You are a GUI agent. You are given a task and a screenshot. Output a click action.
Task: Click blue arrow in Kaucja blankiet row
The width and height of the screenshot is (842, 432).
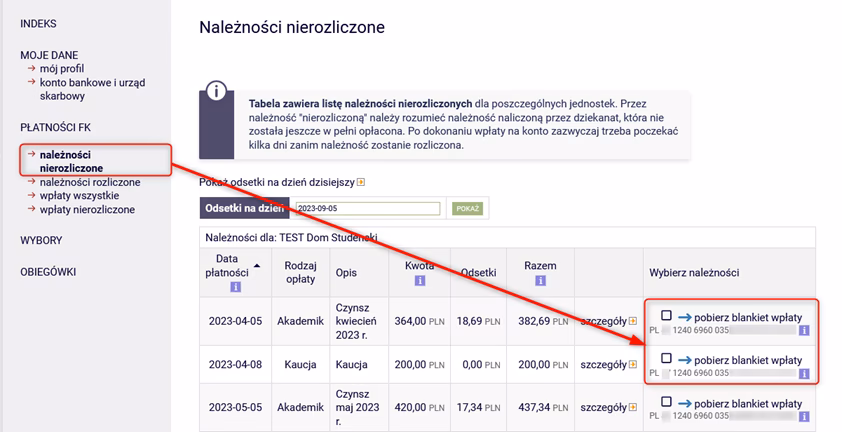(x=685, y=361)
